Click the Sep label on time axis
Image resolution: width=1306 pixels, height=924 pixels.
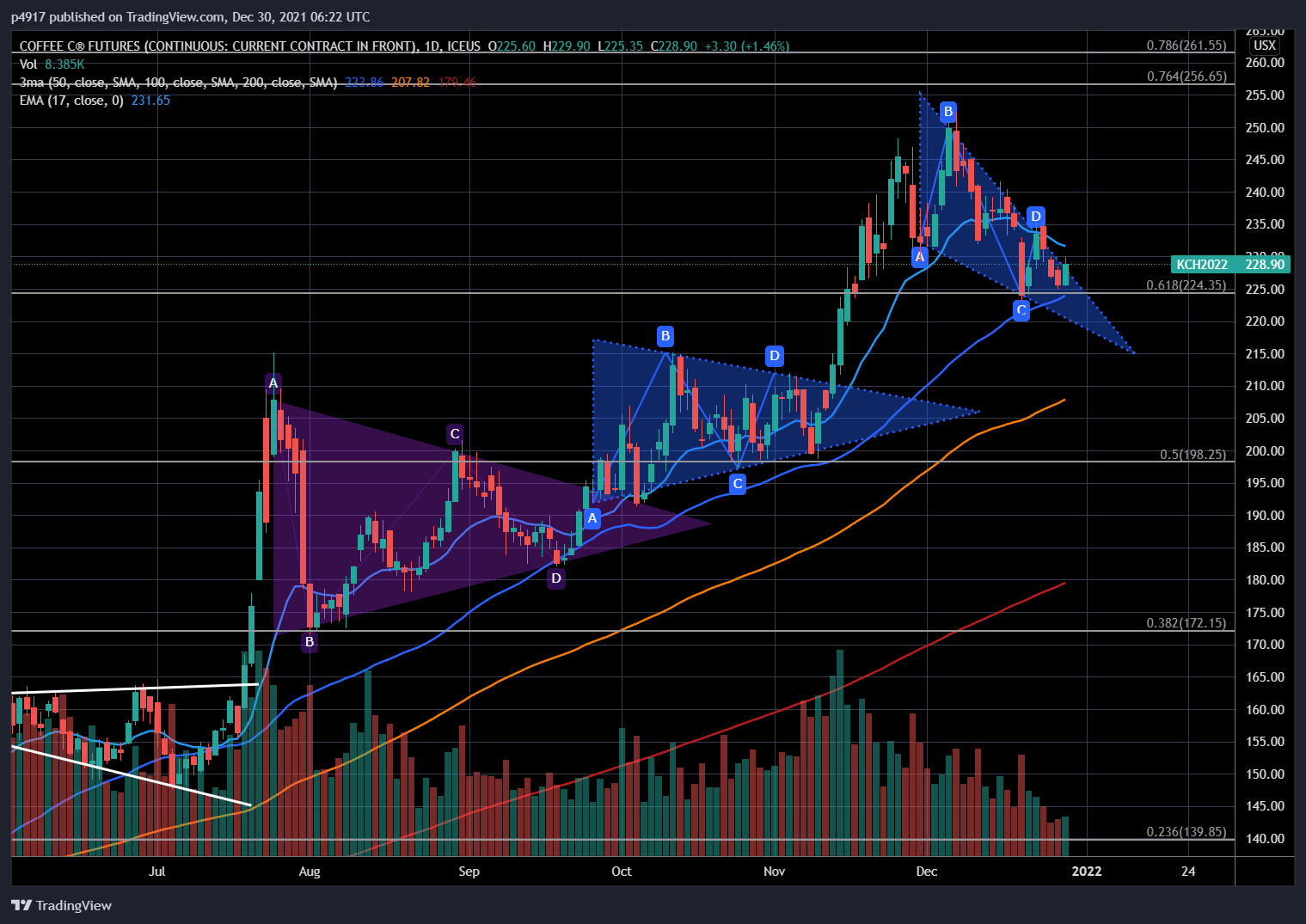point(469,872)
